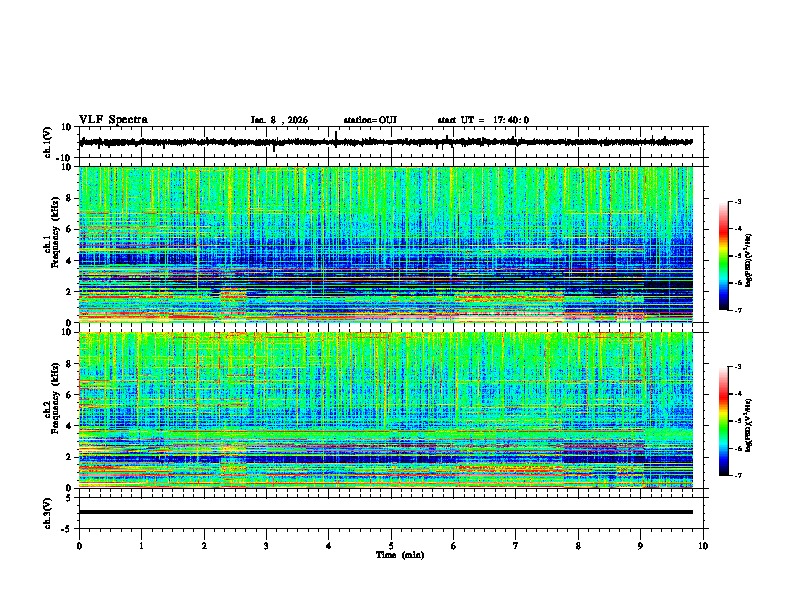Click the 7 tick label on time axis
Image resolution: width=792 pixels, height=612 pixels.
point(516,546)
